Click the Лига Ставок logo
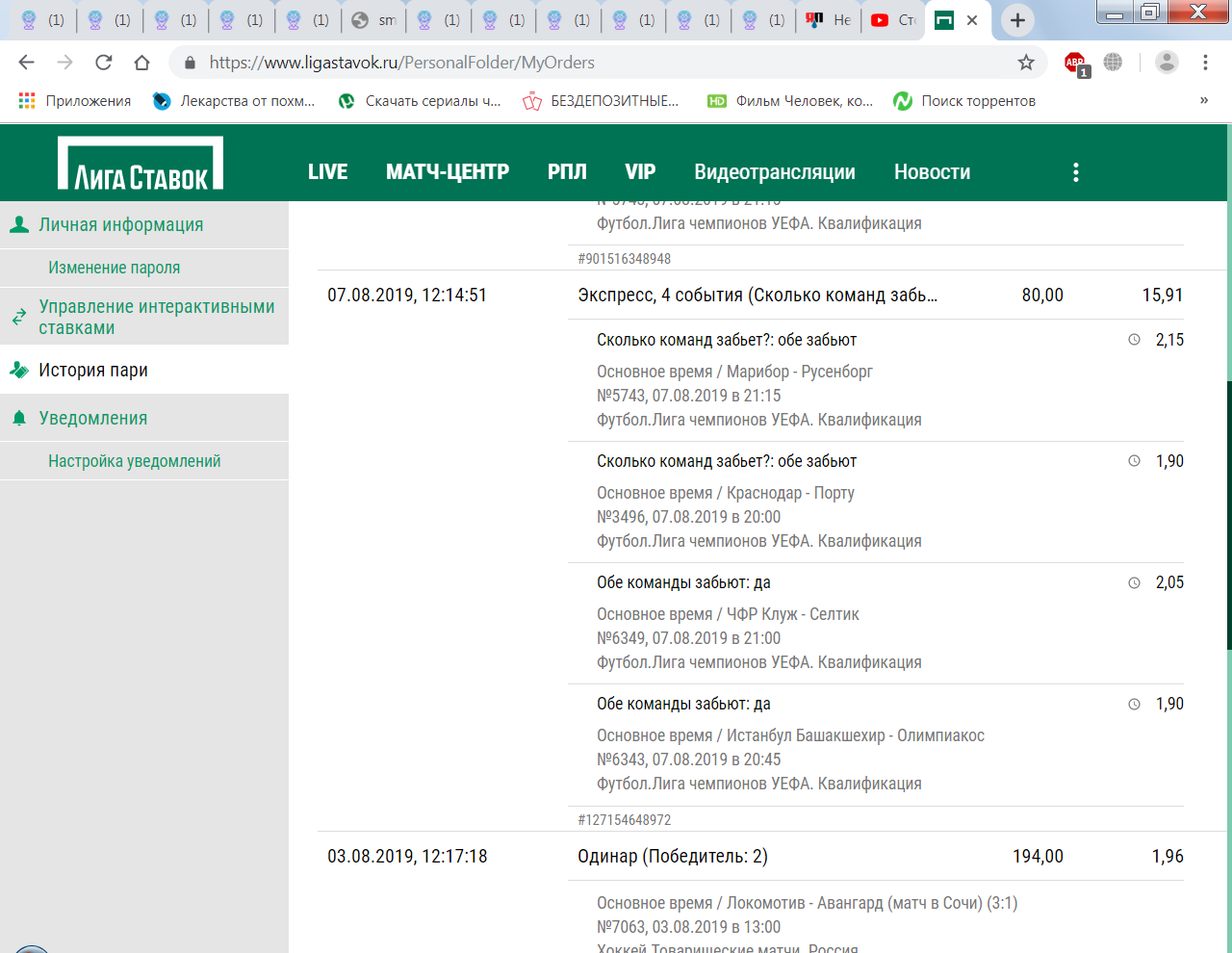This screenshot has width=1232, height=953. (x=141, y=163)
